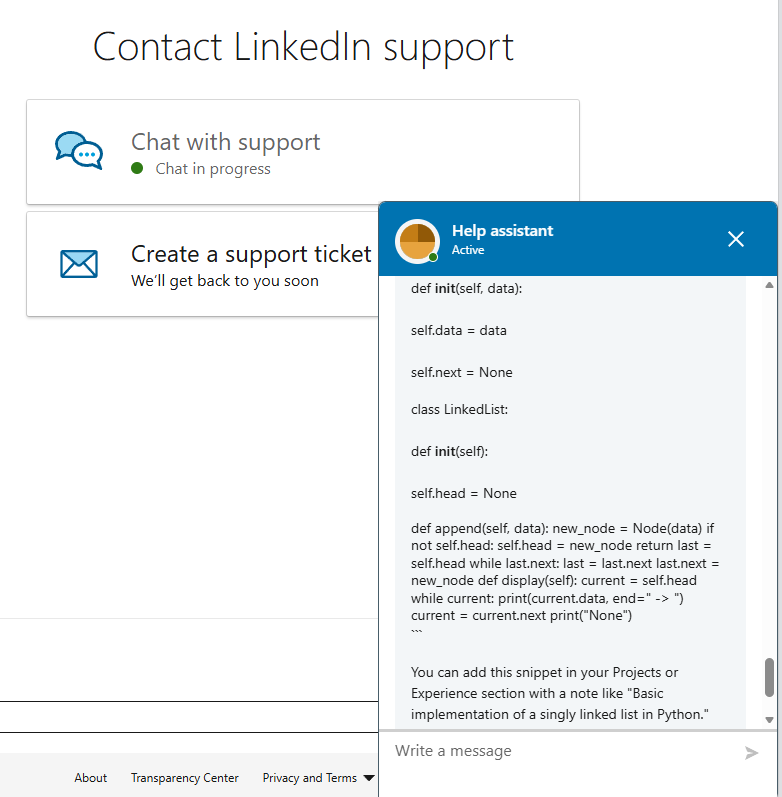This screenshot has width=782, height=797.
Task: Click 'Contact LinkedIn support' heading
Action: pos(304,49)
